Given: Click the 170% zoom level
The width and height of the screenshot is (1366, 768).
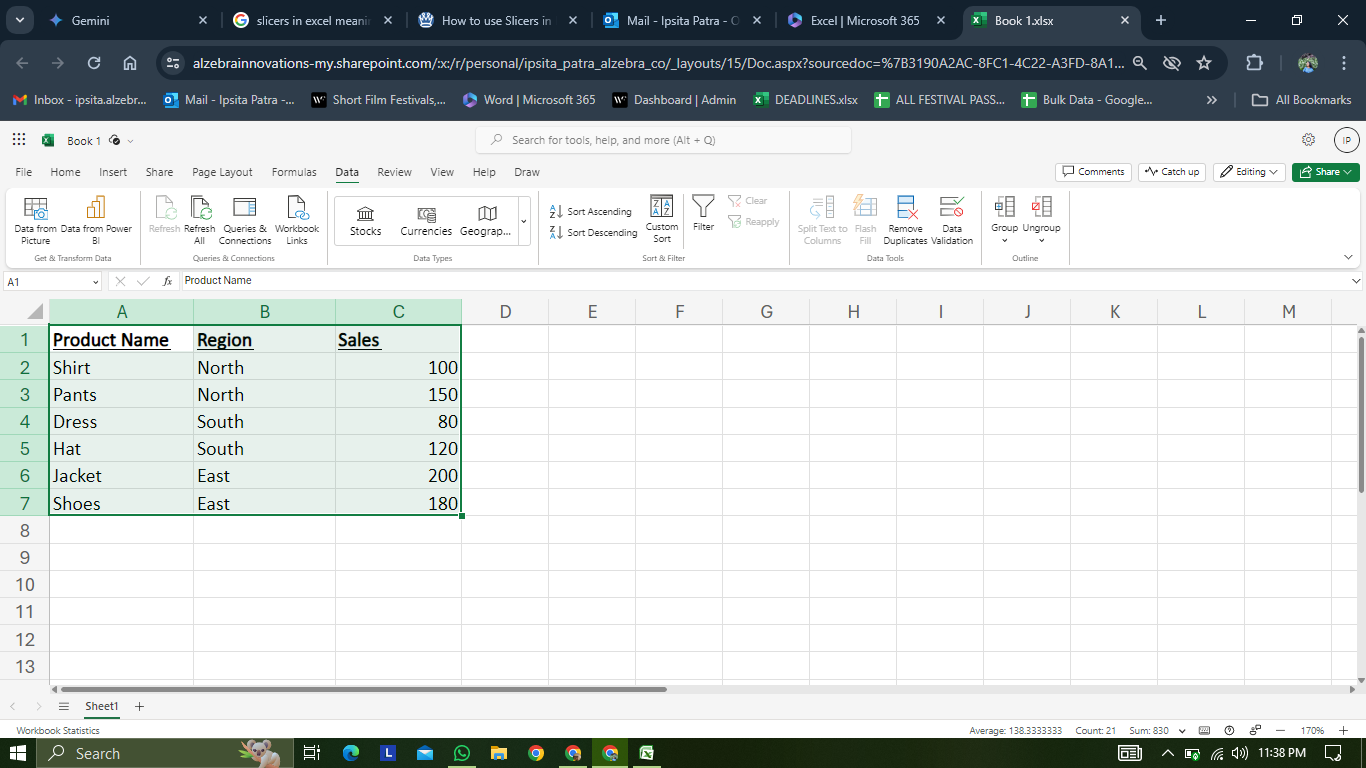Looking at the screenshot, I should point(1312,730).
